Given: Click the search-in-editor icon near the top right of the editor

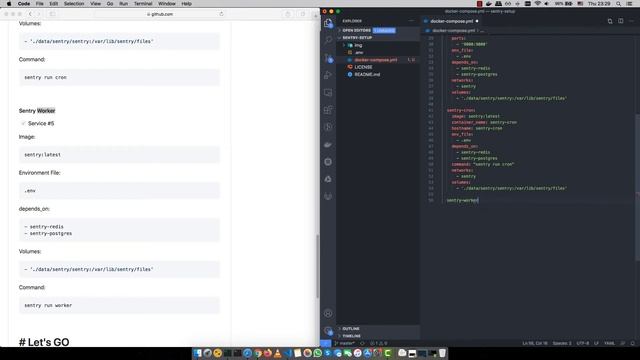Looking at the screenshot, I should (610, 21).
